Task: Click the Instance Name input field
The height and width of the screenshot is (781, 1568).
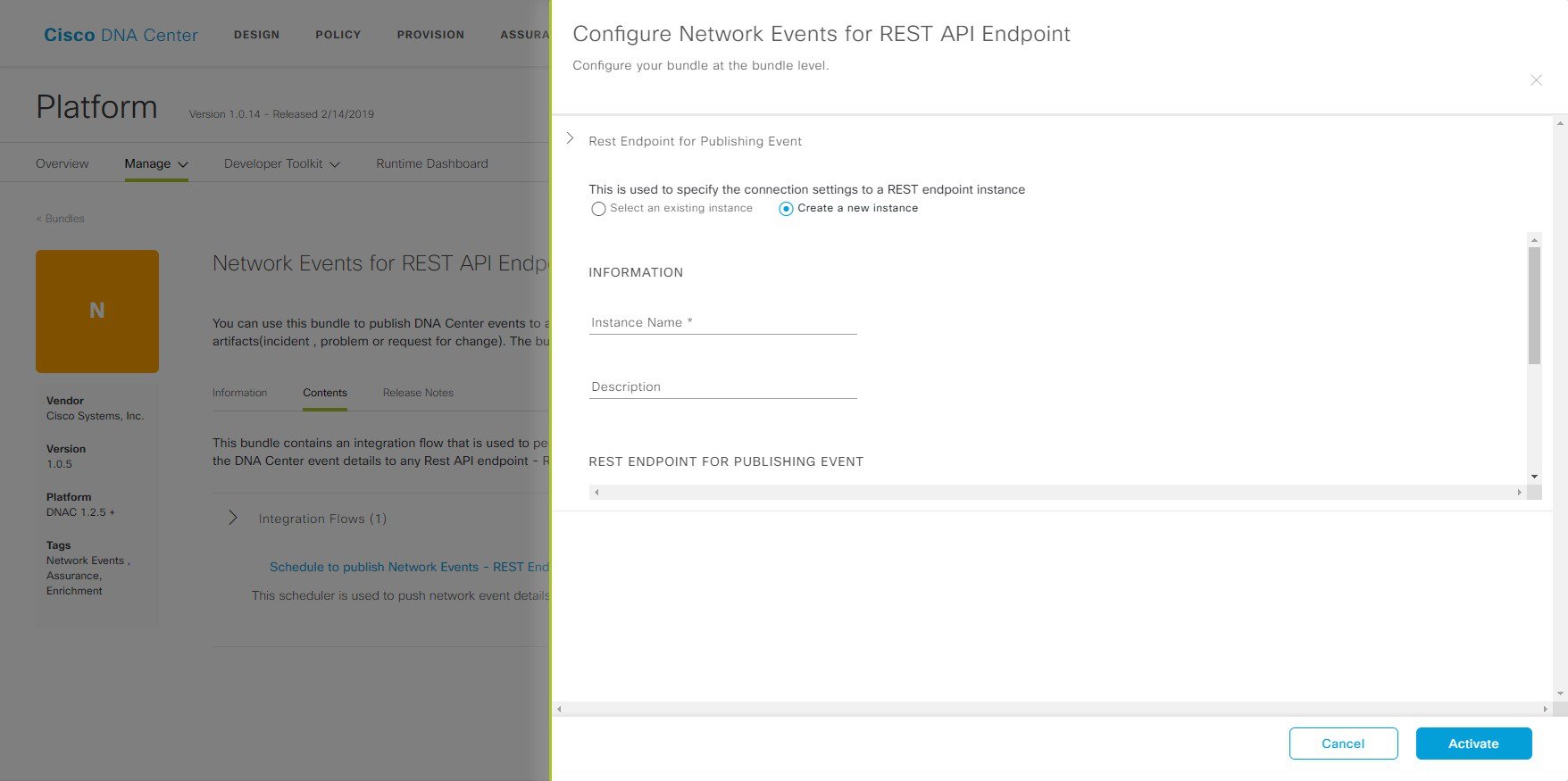Action: [x=722, y=322]
